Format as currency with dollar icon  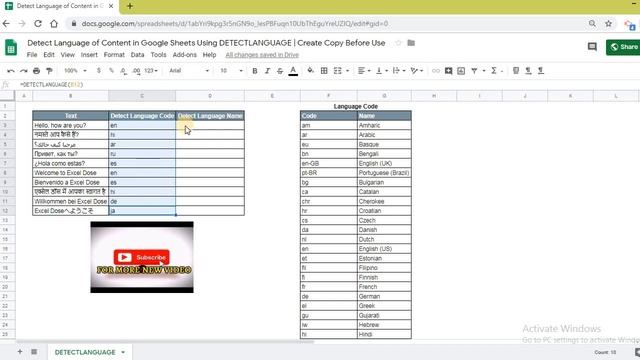point(99,71)
